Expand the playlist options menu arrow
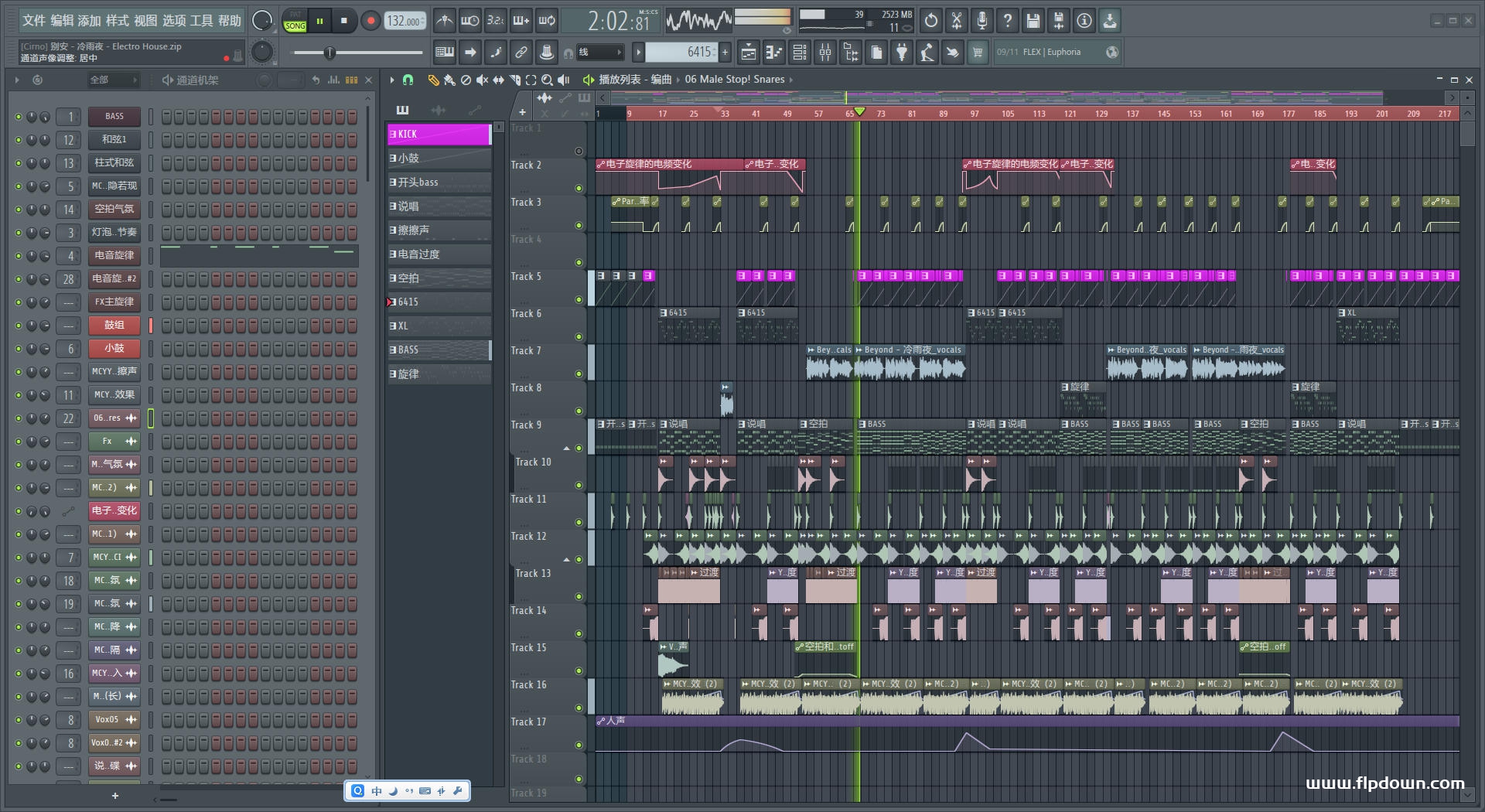 point(392,80)
